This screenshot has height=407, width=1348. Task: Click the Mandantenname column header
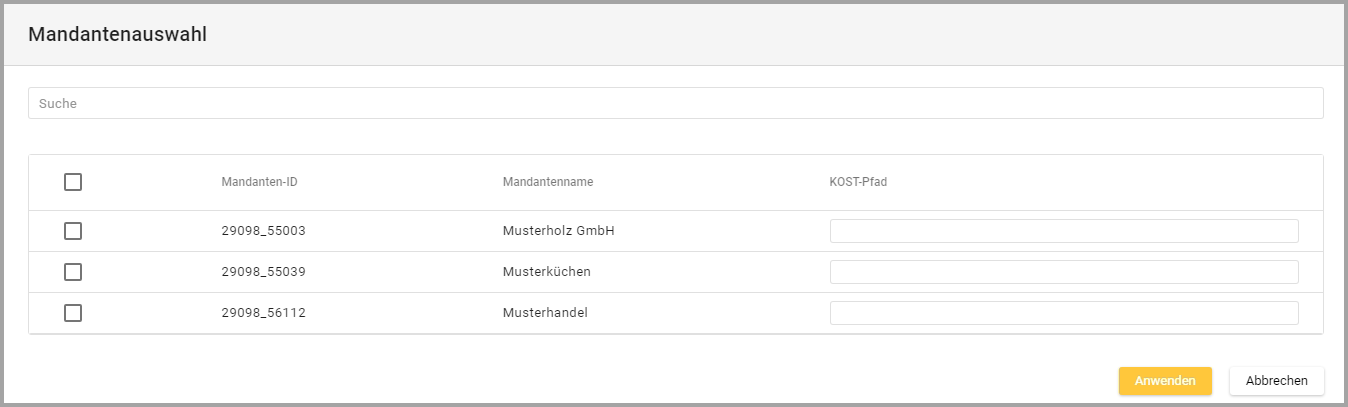(548, 182)
